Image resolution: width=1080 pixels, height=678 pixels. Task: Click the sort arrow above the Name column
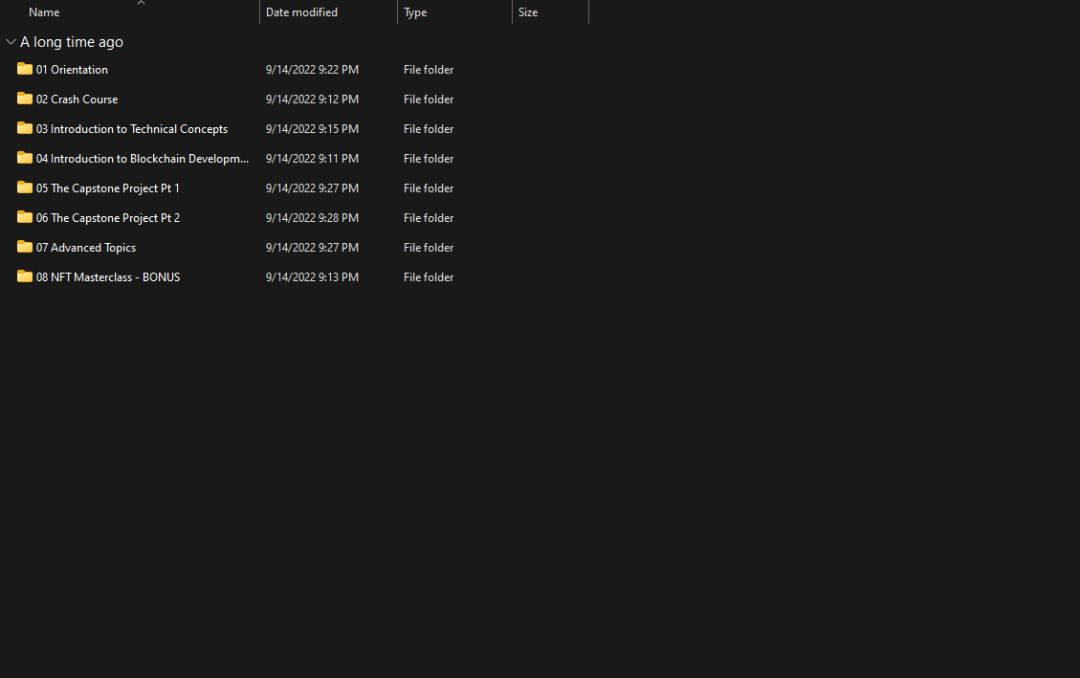click(141, 3)
